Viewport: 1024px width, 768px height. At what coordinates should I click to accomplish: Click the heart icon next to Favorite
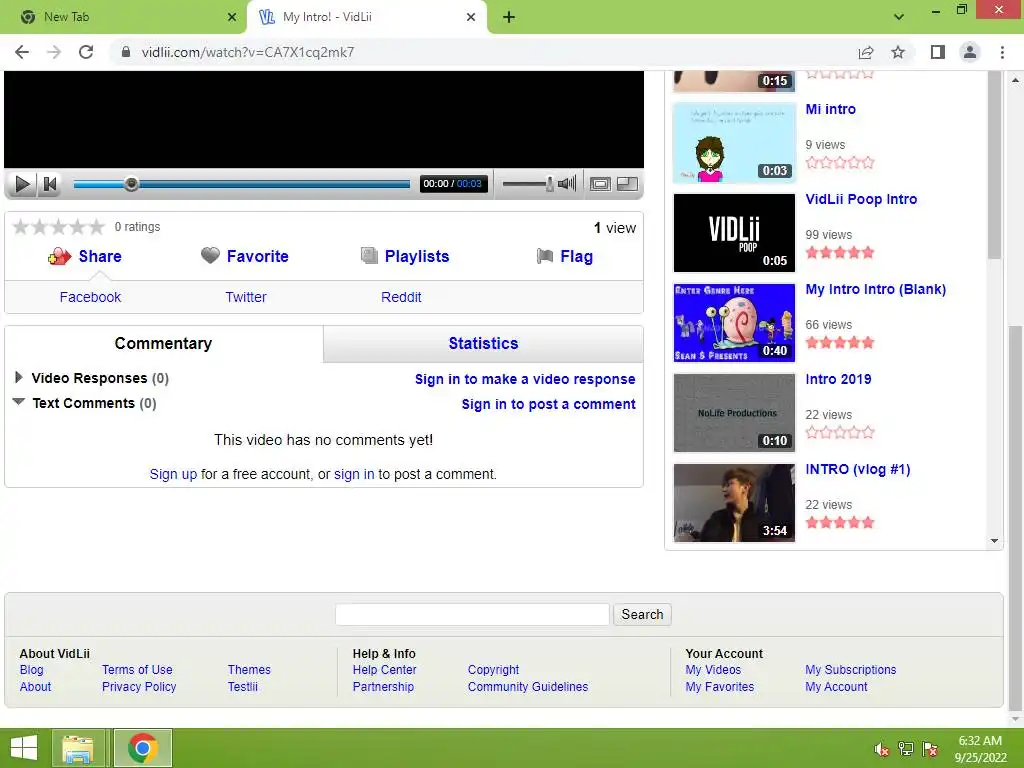[x=210, y=255]
